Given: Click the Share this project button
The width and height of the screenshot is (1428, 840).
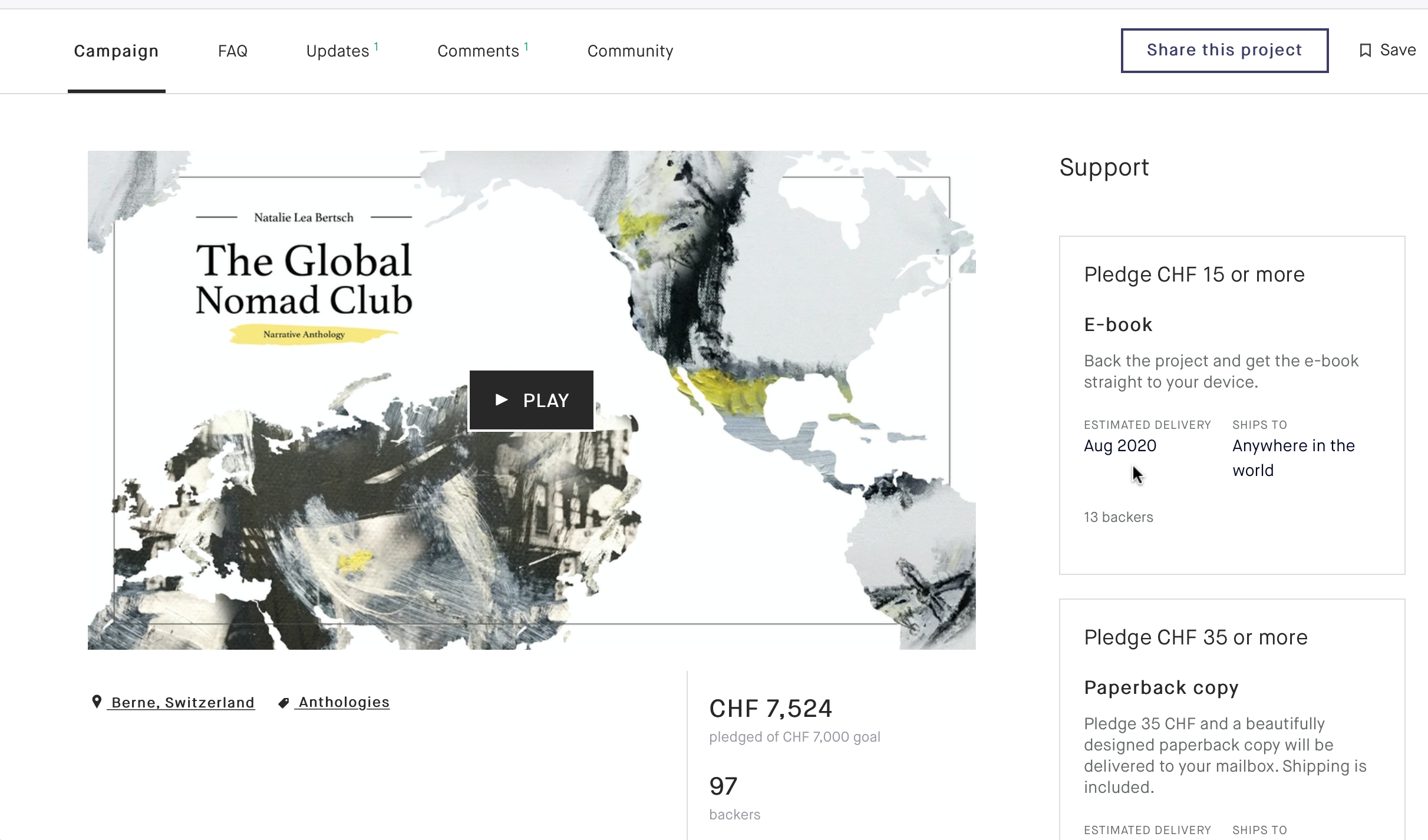Looking at the screenshot, I should tap(1224, 51).
